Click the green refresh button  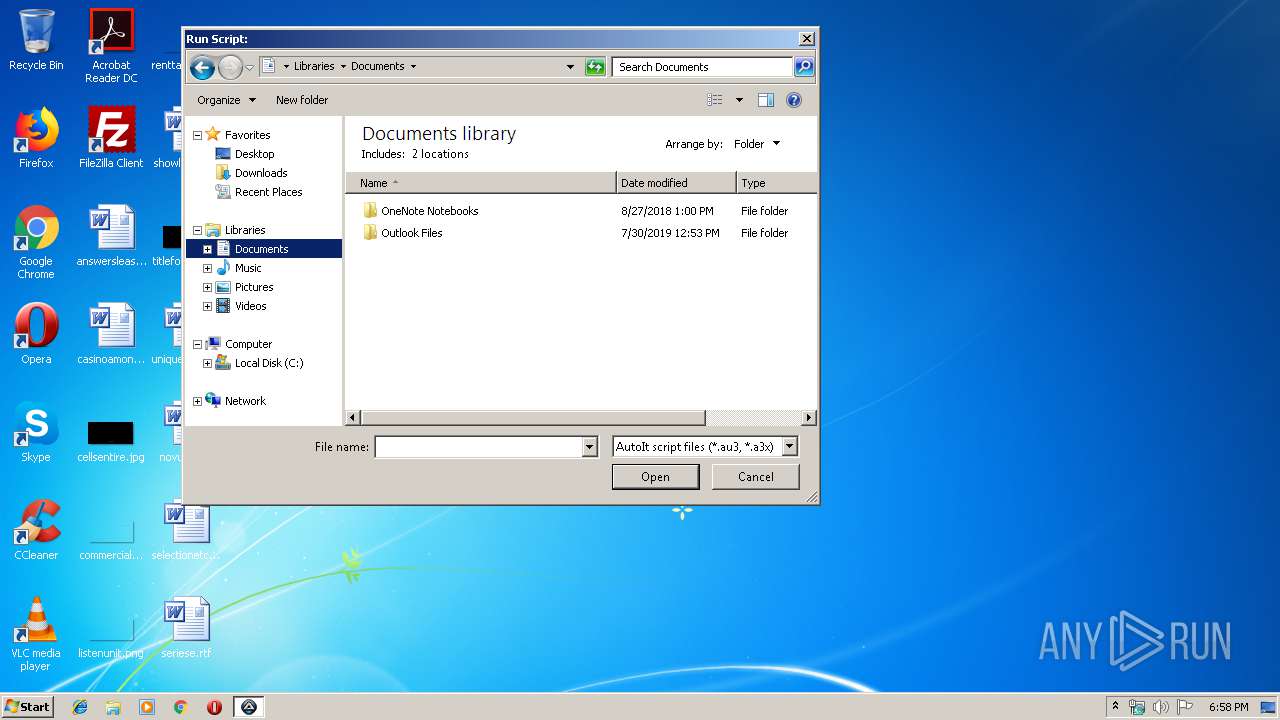(595, 67)
